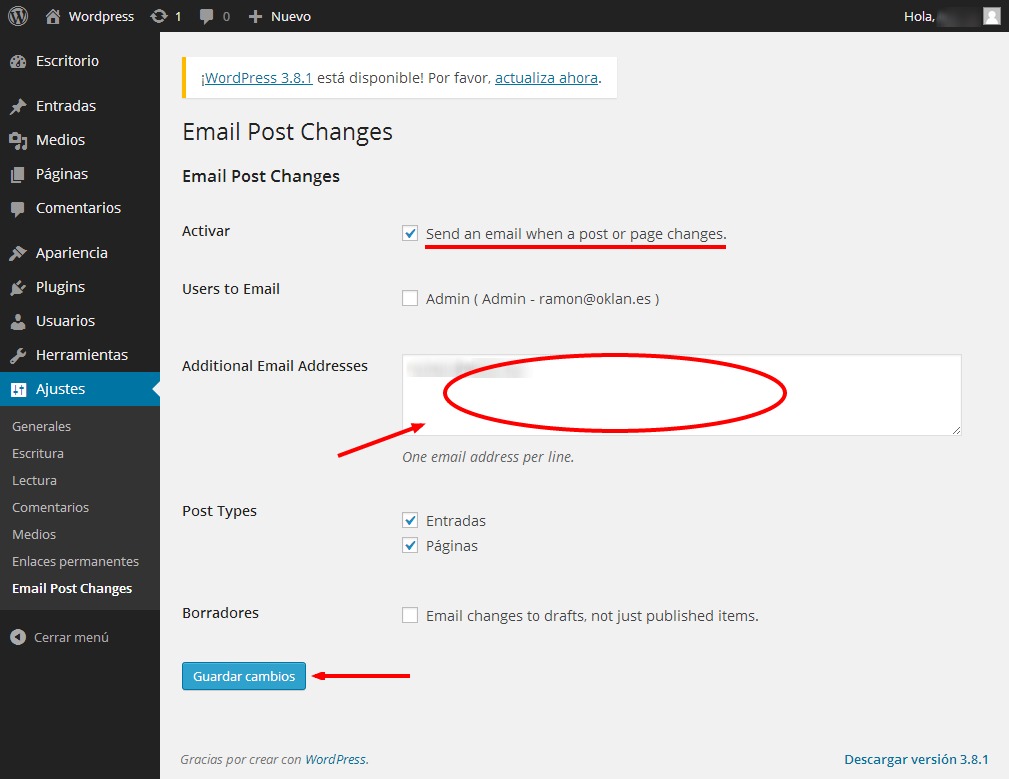Click Nuevo in the admin bar
1009x779 pixels.
[291, 16]
